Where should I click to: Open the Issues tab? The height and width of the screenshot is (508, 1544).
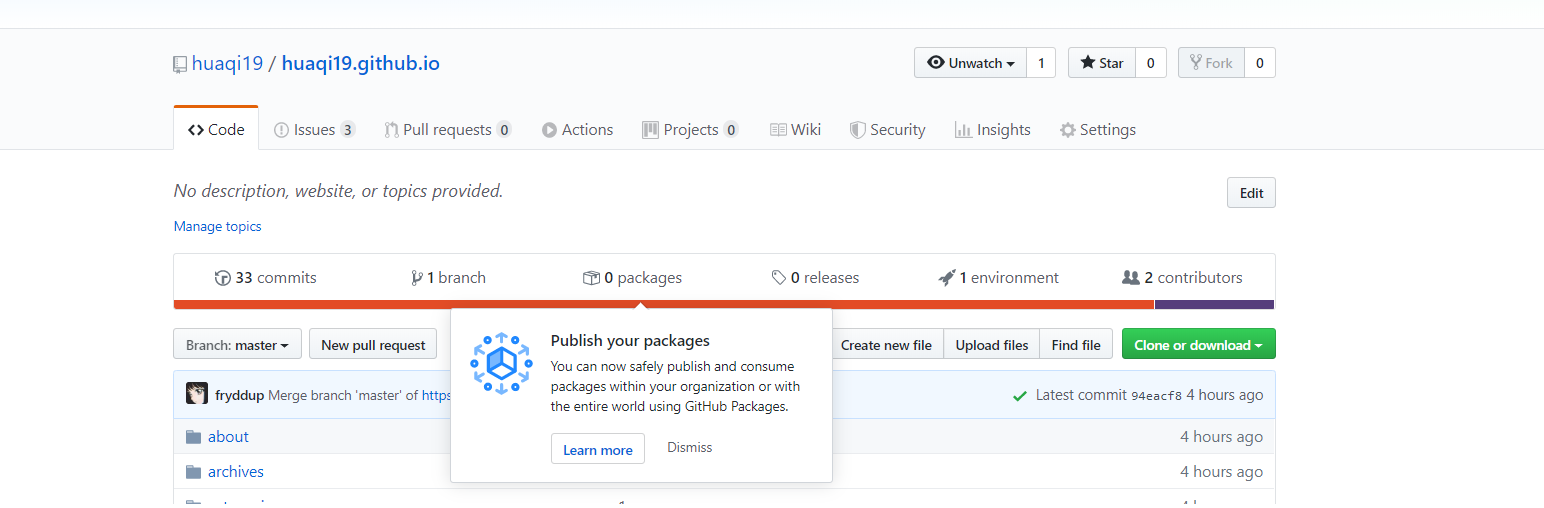tap(314, 129)
